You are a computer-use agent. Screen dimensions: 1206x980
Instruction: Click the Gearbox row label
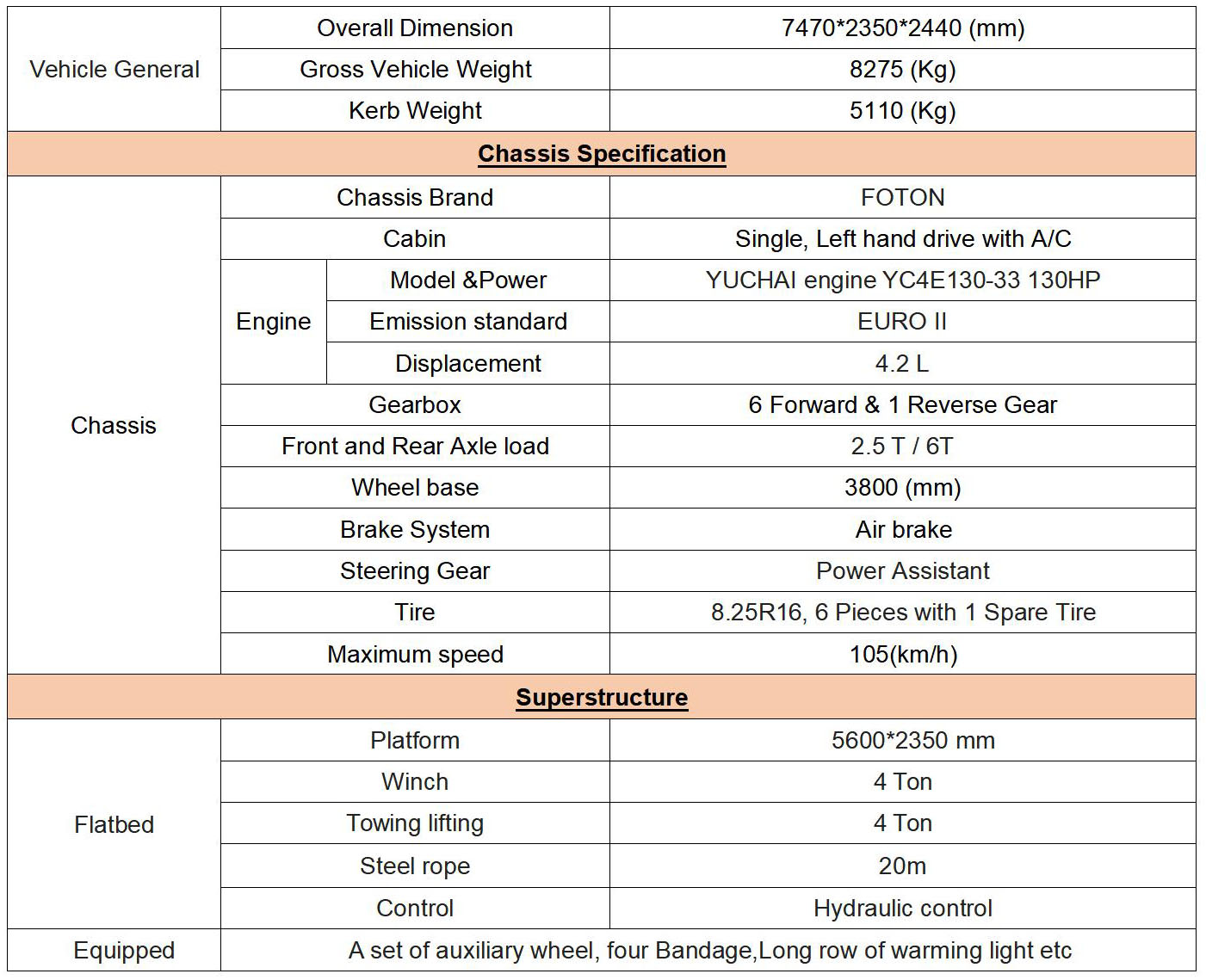pos(415,404)
